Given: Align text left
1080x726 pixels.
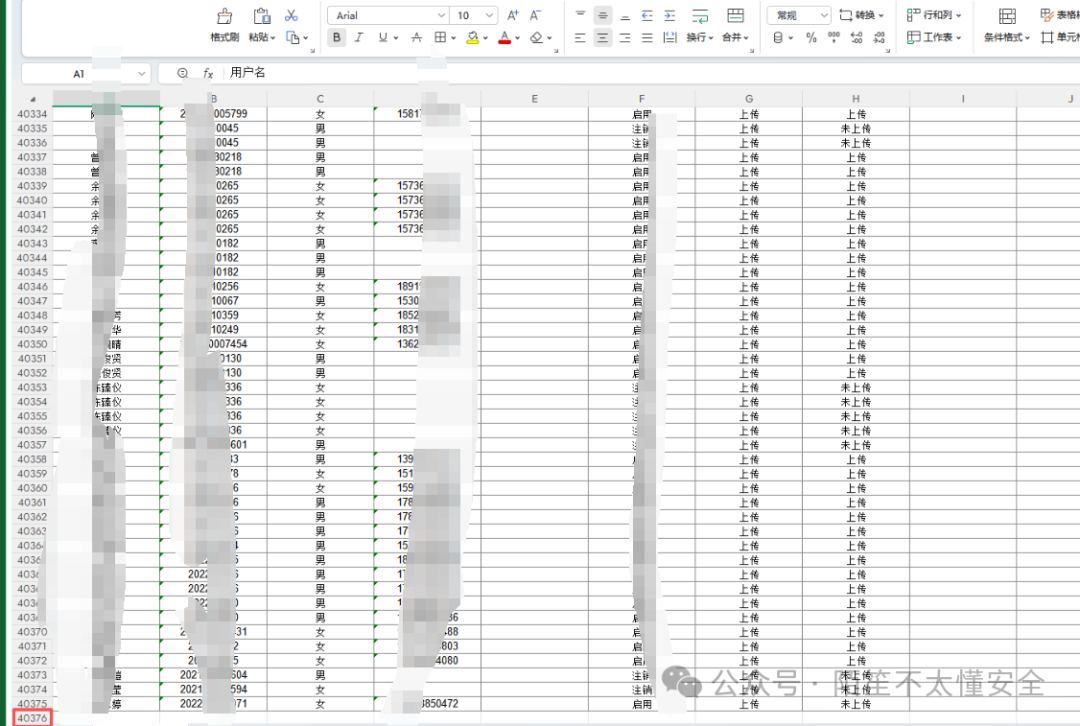Looking at the screenshot, I should [580, 37].
